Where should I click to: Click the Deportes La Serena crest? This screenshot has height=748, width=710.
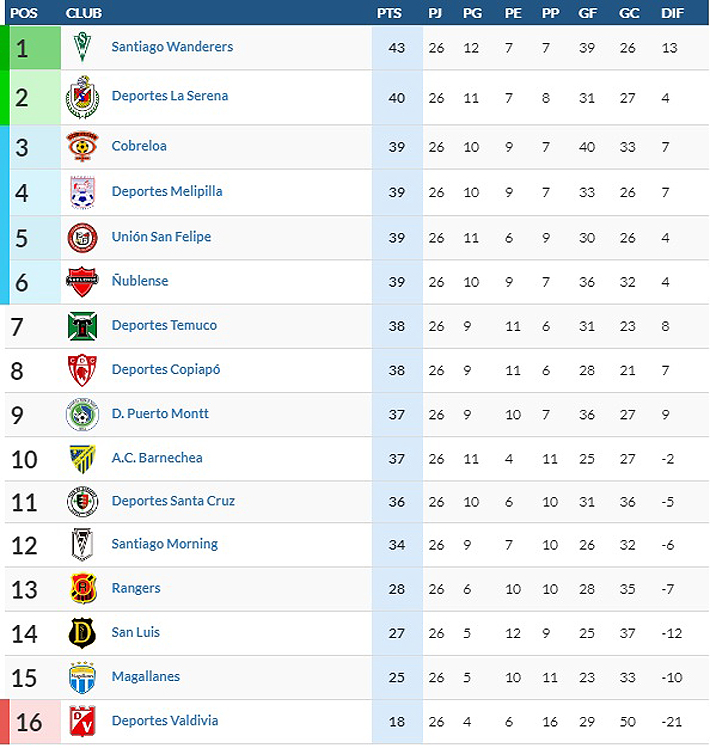[x=82, y=97]
